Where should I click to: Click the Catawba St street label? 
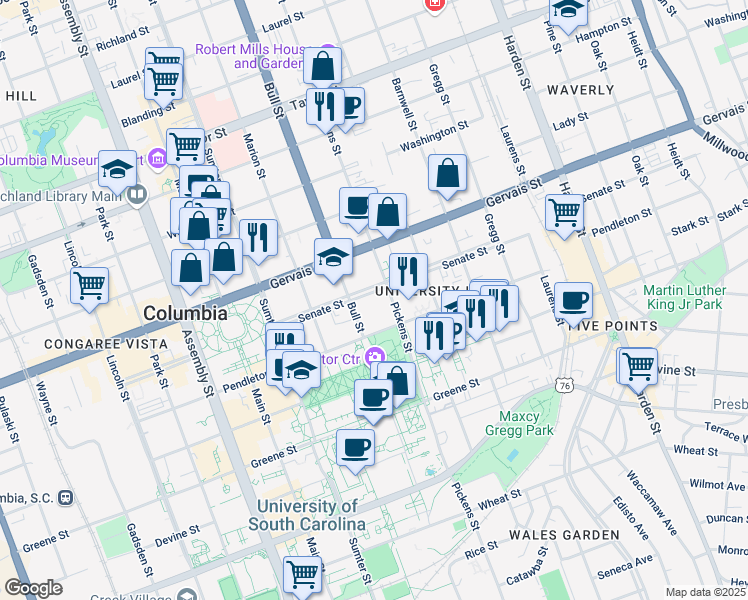528,566
